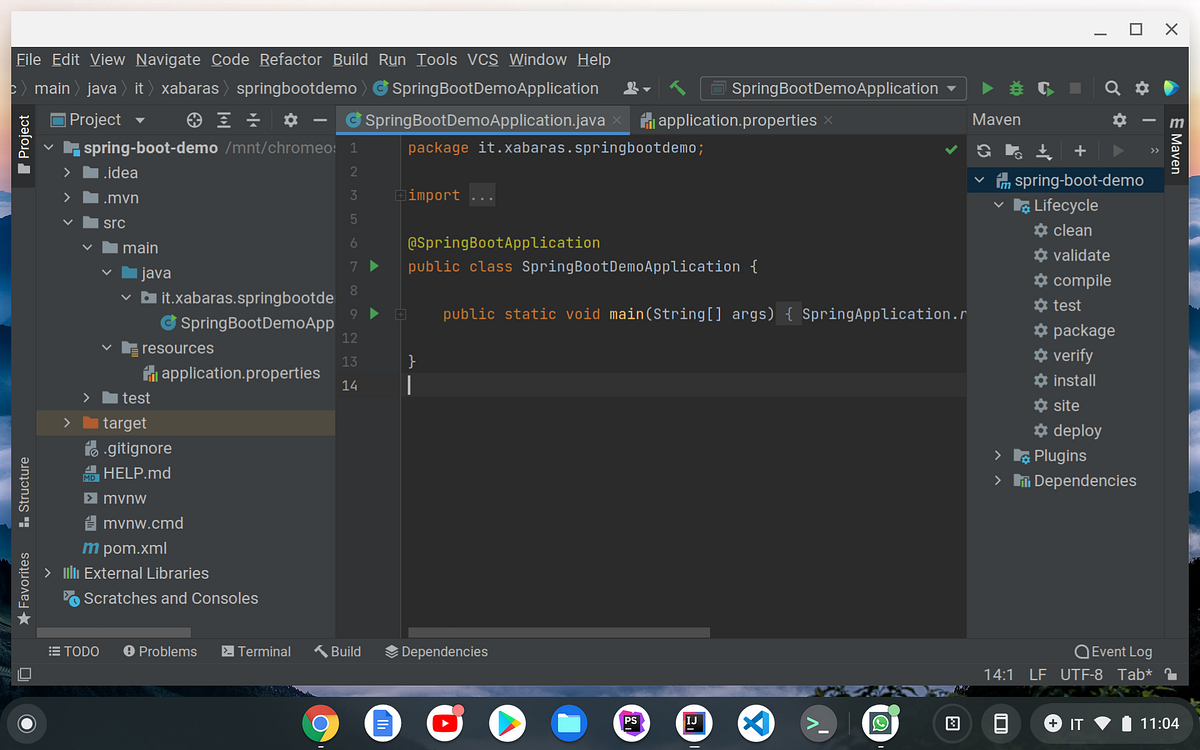Screen dimensions: 1200x750
Task: Click UTF-8 encoding in status bar
Action: point(1081,675)
